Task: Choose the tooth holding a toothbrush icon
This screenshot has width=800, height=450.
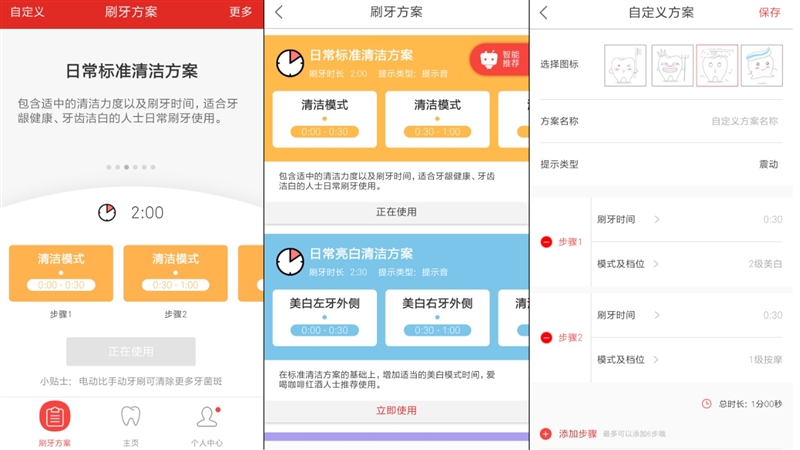Action: click(x=622, y=65)
